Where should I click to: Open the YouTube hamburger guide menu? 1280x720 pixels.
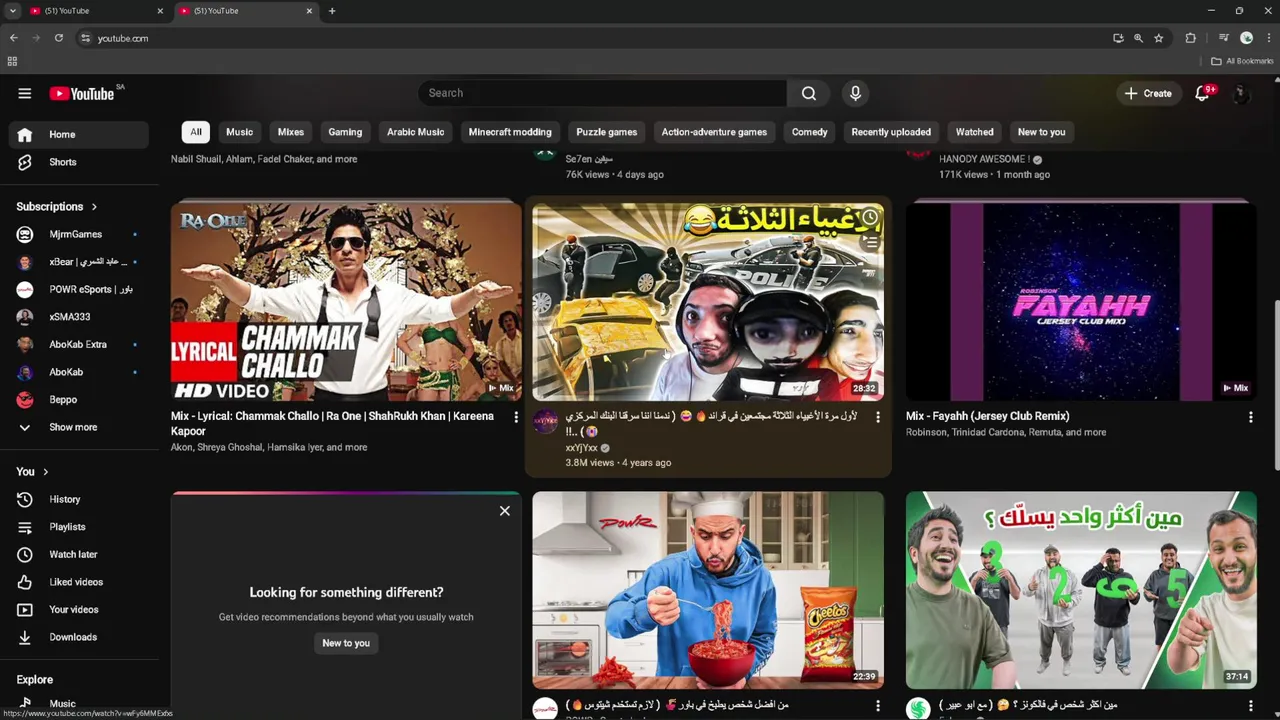coord(25,93)
